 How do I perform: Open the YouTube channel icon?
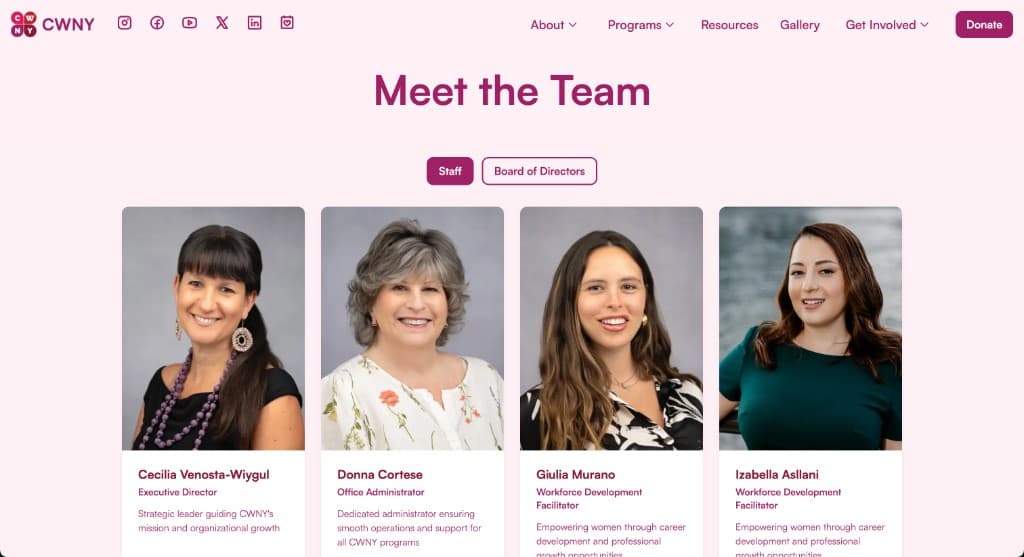pyautogui.click(x=189, y=23)
